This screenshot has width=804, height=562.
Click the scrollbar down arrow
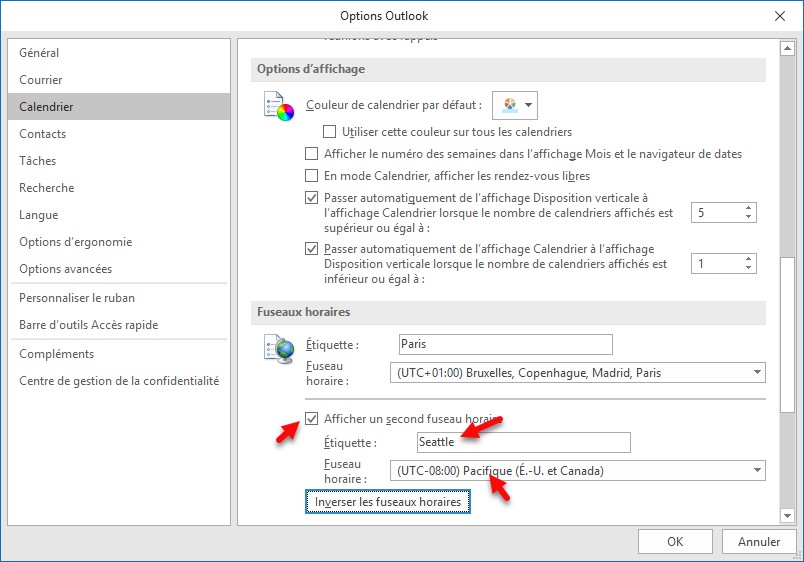point(787,516)
